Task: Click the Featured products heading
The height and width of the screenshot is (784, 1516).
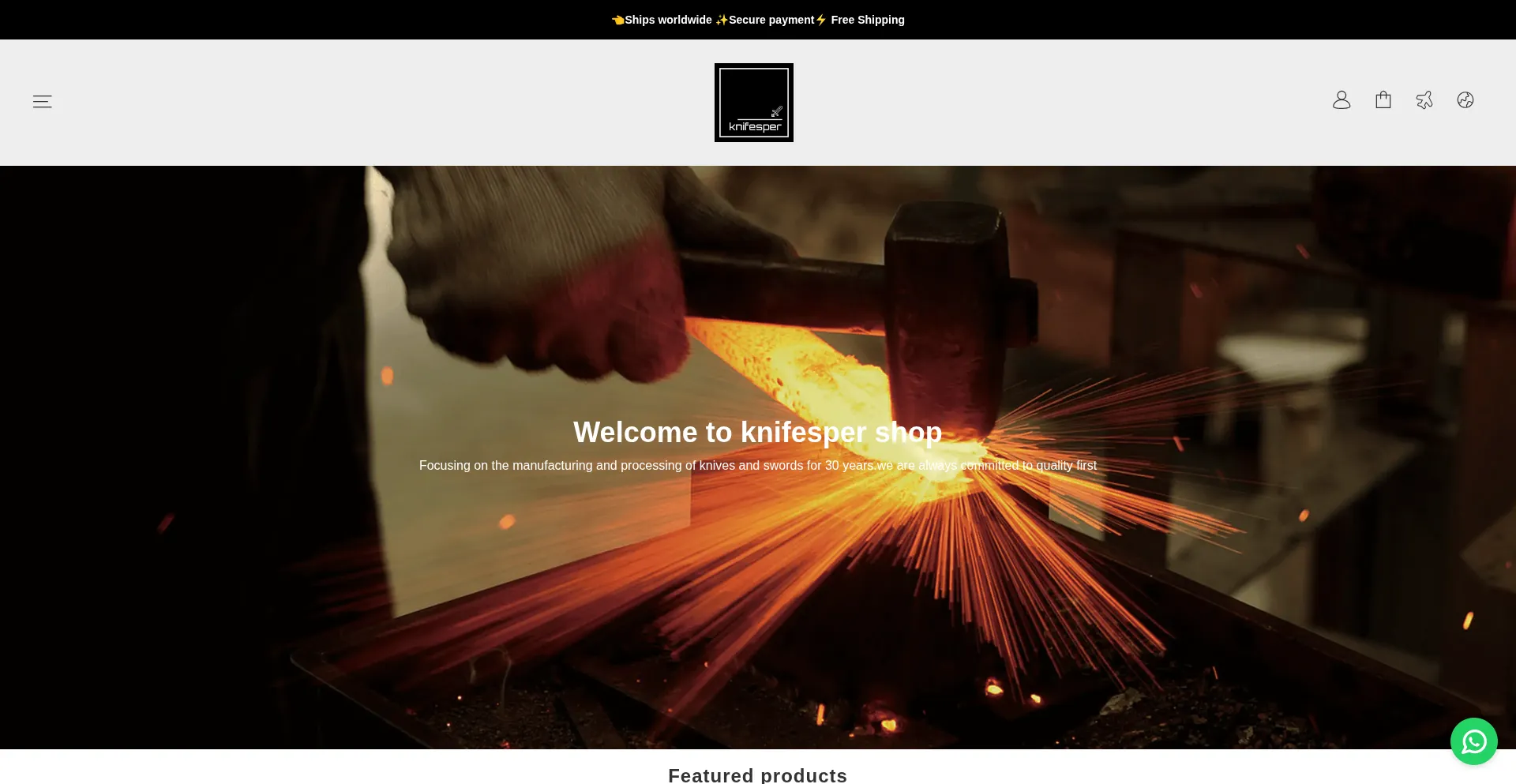Action: 758,775
